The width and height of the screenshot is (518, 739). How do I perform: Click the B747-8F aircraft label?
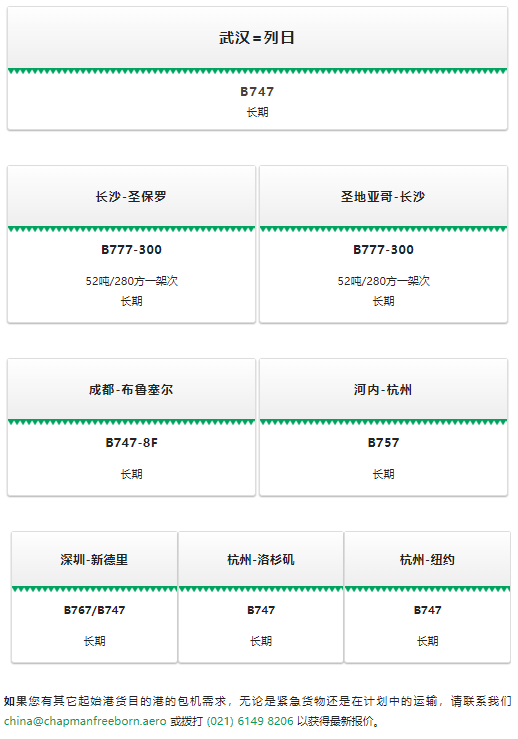point(132,443)
